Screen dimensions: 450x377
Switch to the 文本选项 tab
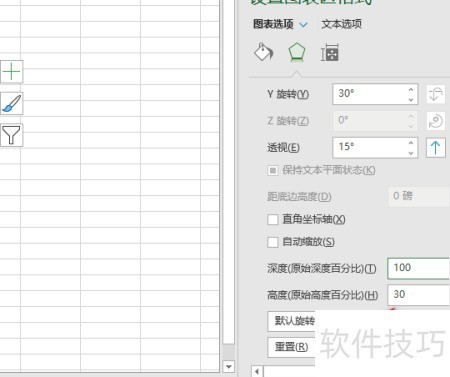[x=341, y=24]
